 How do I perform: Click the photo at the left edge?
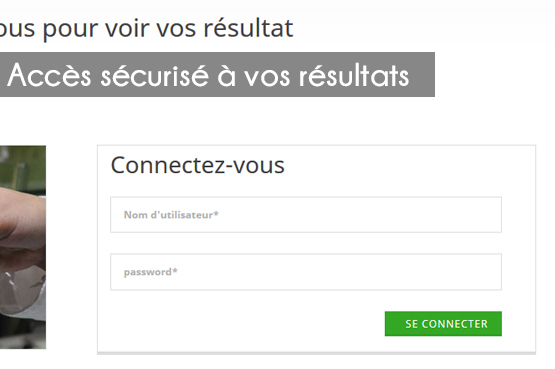[23, 247]
